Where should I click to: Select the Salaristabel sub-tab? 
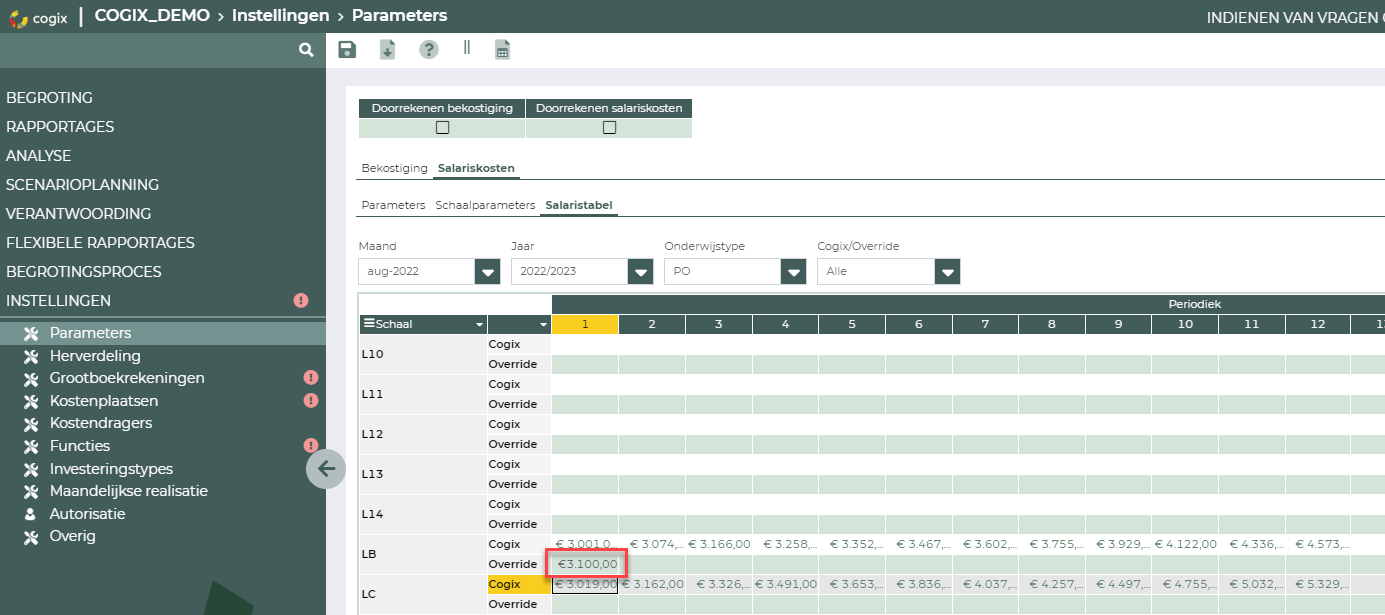[x=579, y=205]
